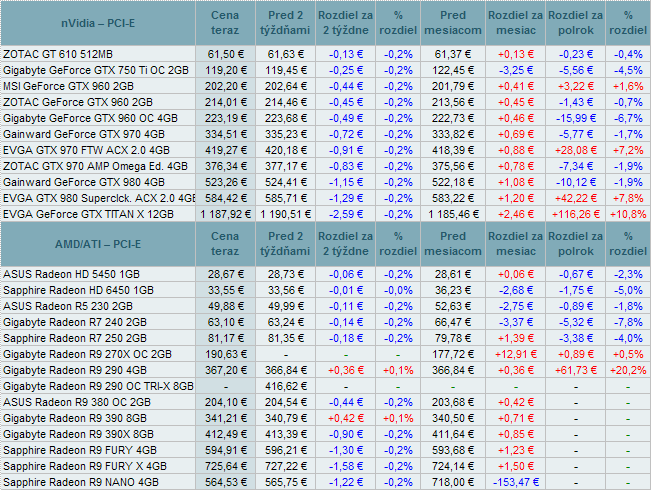This screenshot has width=651, height=490.
Task: Click the -0,0% percentage cell
Action: [398, 290]
